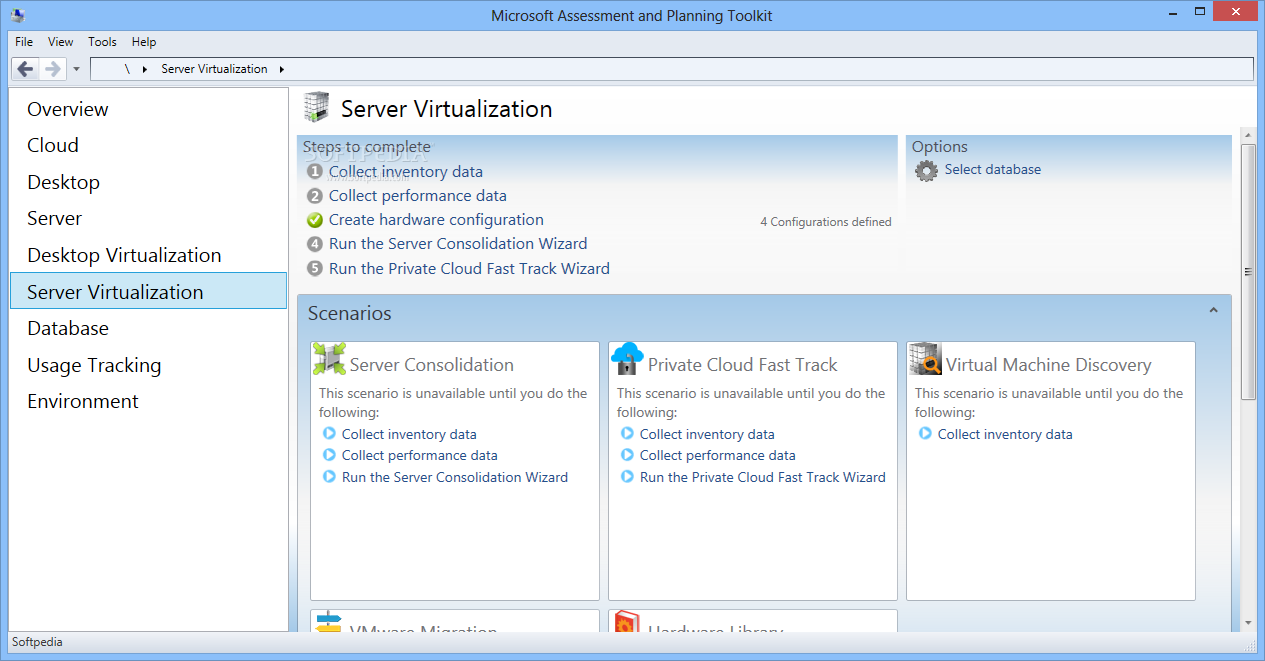The height and width of the screenshot is (661, 1265).
Task: Click the Server Consolidation card title
Action: point(432,365)
